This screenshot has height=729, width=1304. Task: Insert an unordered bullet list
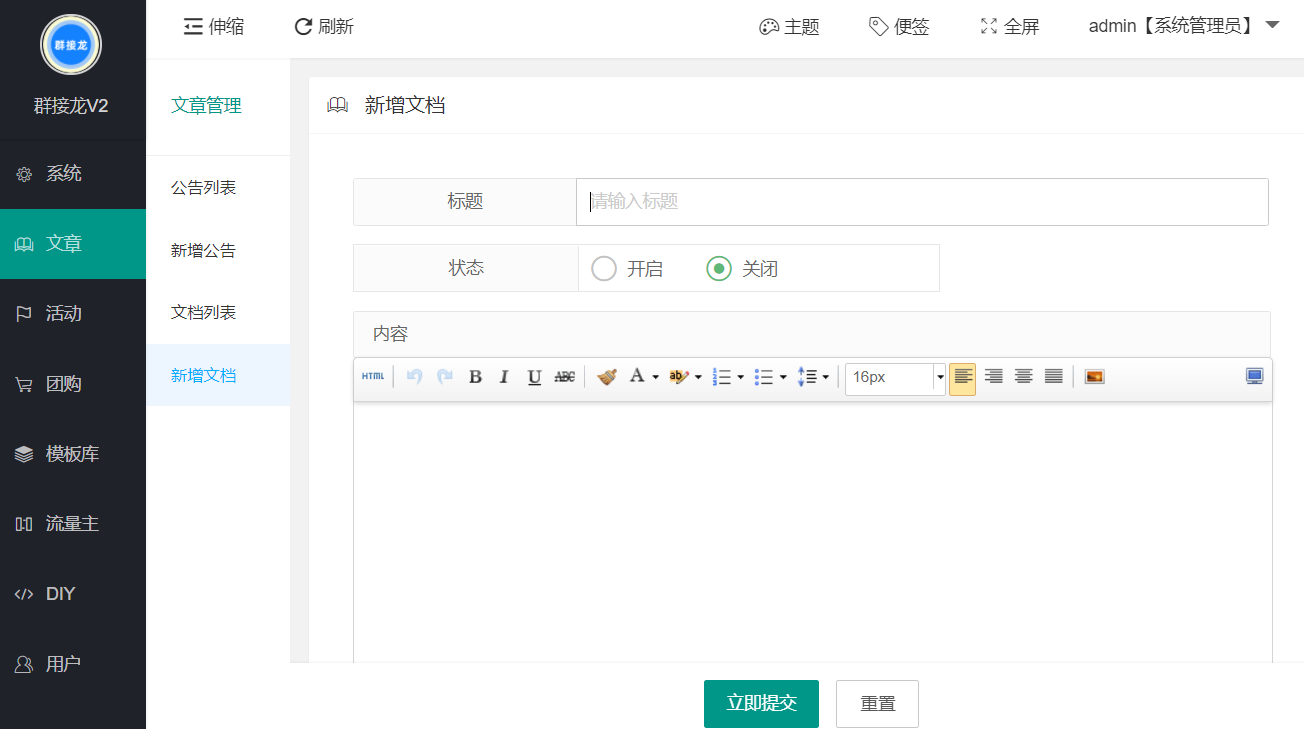click(x=764, y=377)
